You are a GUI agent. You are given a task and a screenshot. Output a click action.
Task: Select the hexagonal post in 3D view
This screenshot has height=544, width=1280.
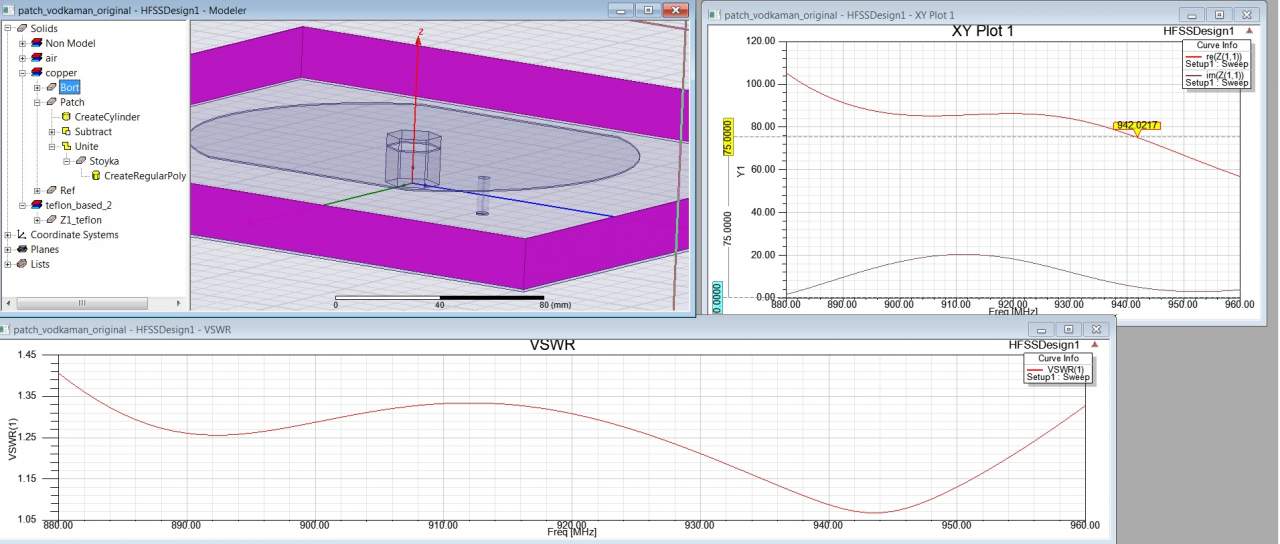click(412, 158)
